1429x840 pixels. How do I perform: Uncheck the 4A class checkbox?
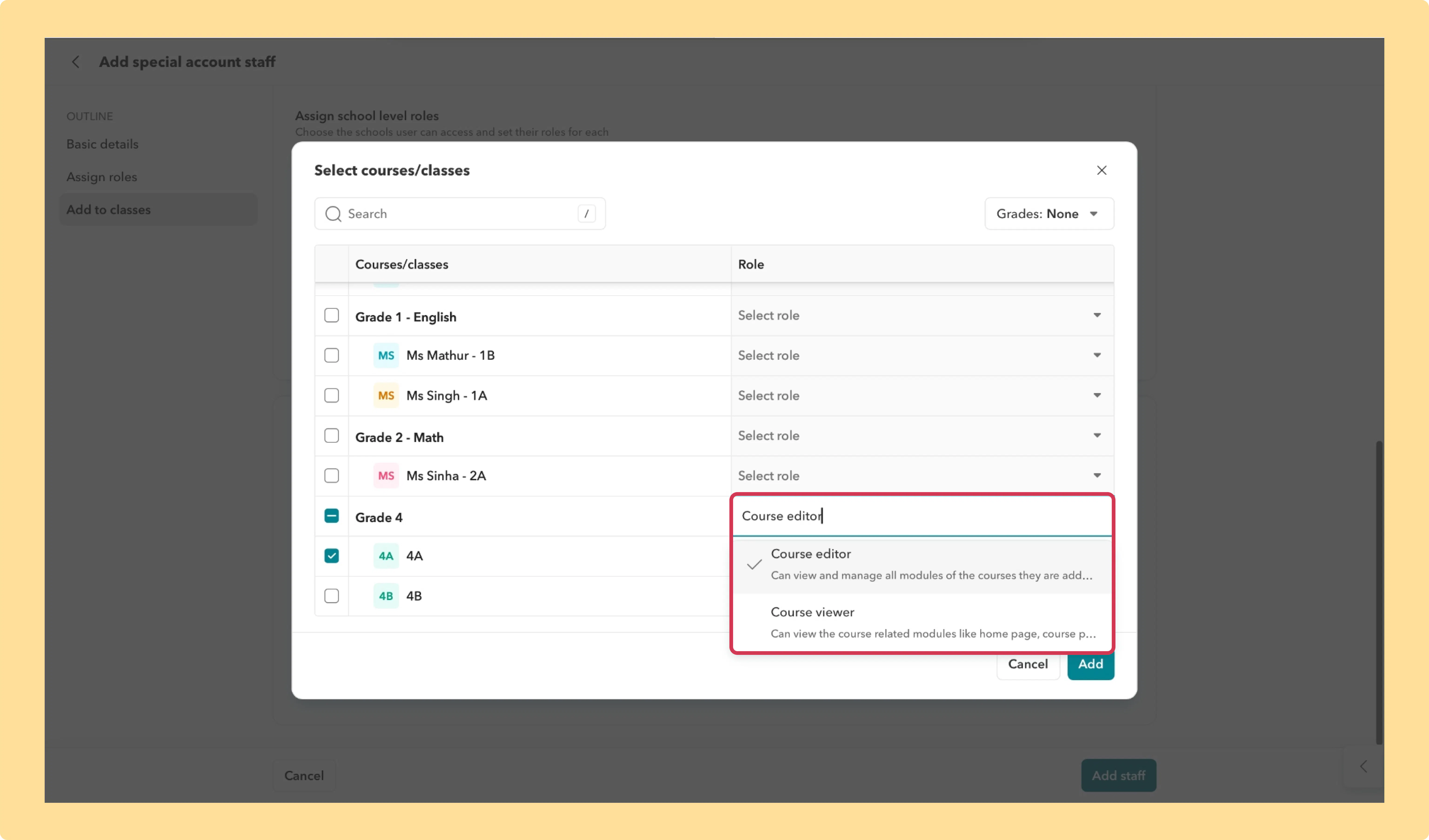[331, 556]
